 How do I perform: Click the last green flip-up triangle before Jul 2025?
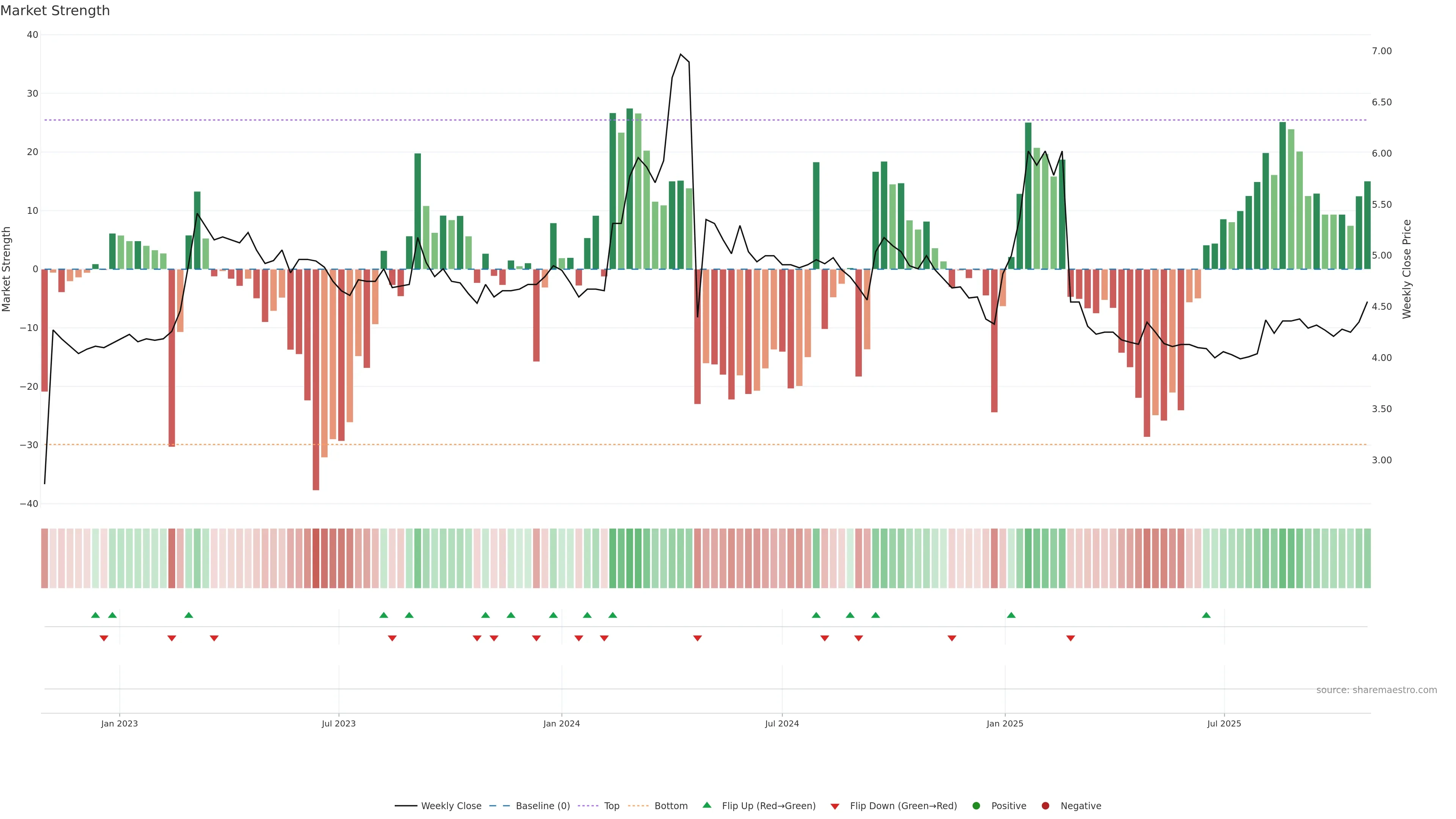point(1206,615)
